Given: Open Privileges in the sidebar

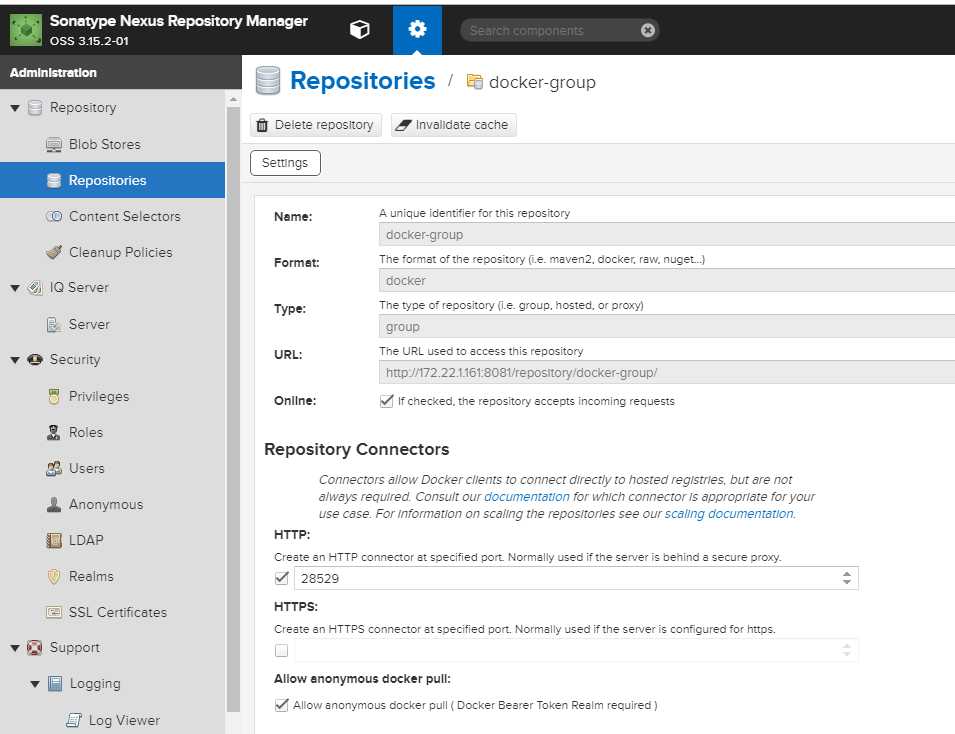Looking at the screenshot, I should pyautogui.click(x=99, y=397).
